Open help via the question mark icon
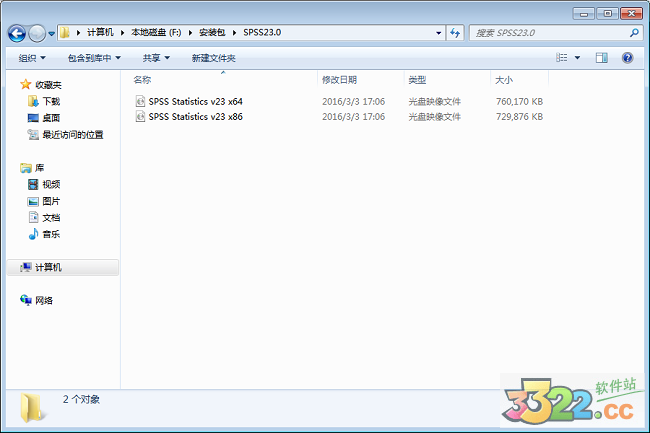The width and height of the screenshot is (650, 433). 628,58
